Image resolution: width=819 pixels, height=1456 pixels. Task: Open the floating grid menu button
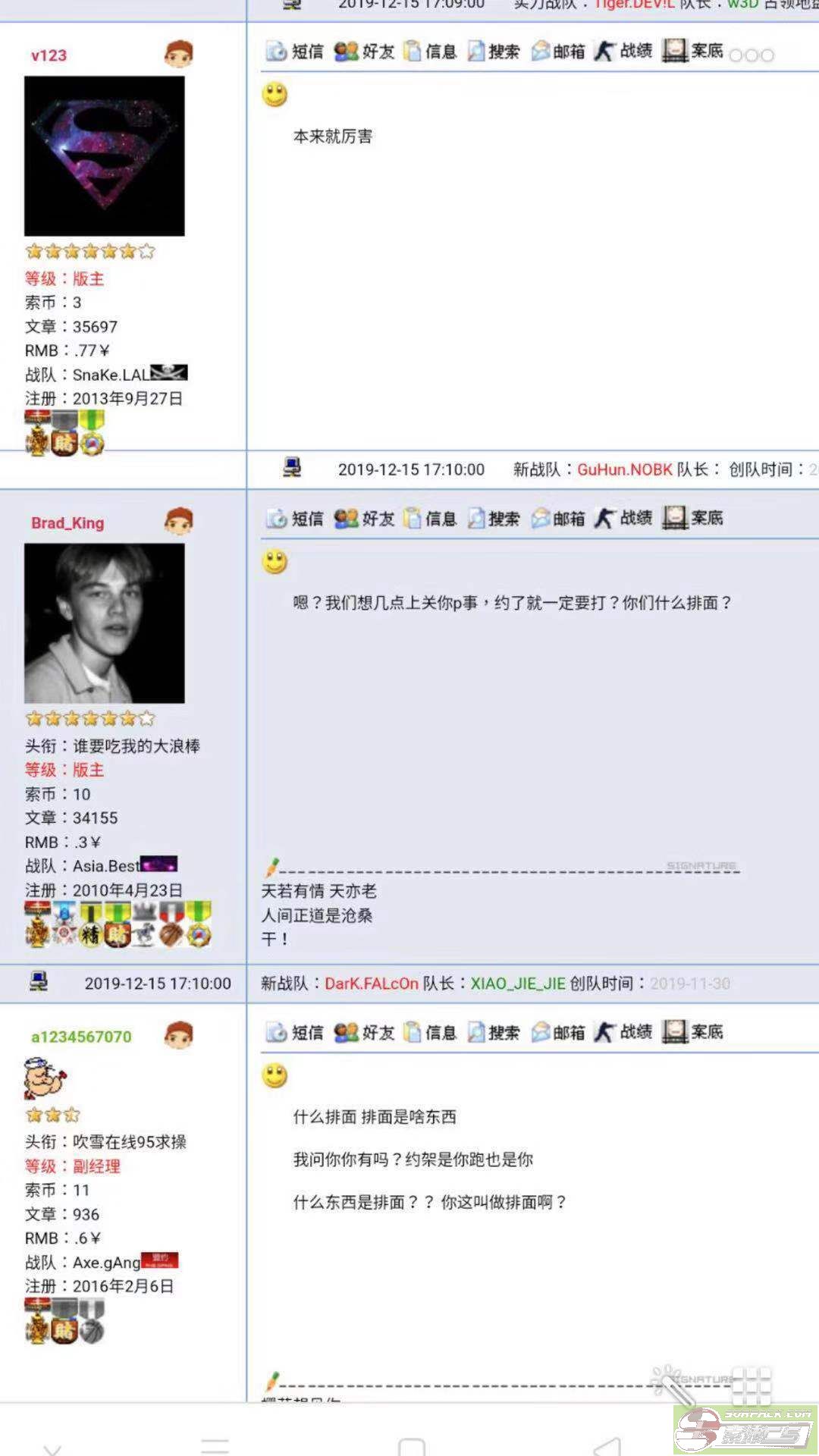[752, 1387]
